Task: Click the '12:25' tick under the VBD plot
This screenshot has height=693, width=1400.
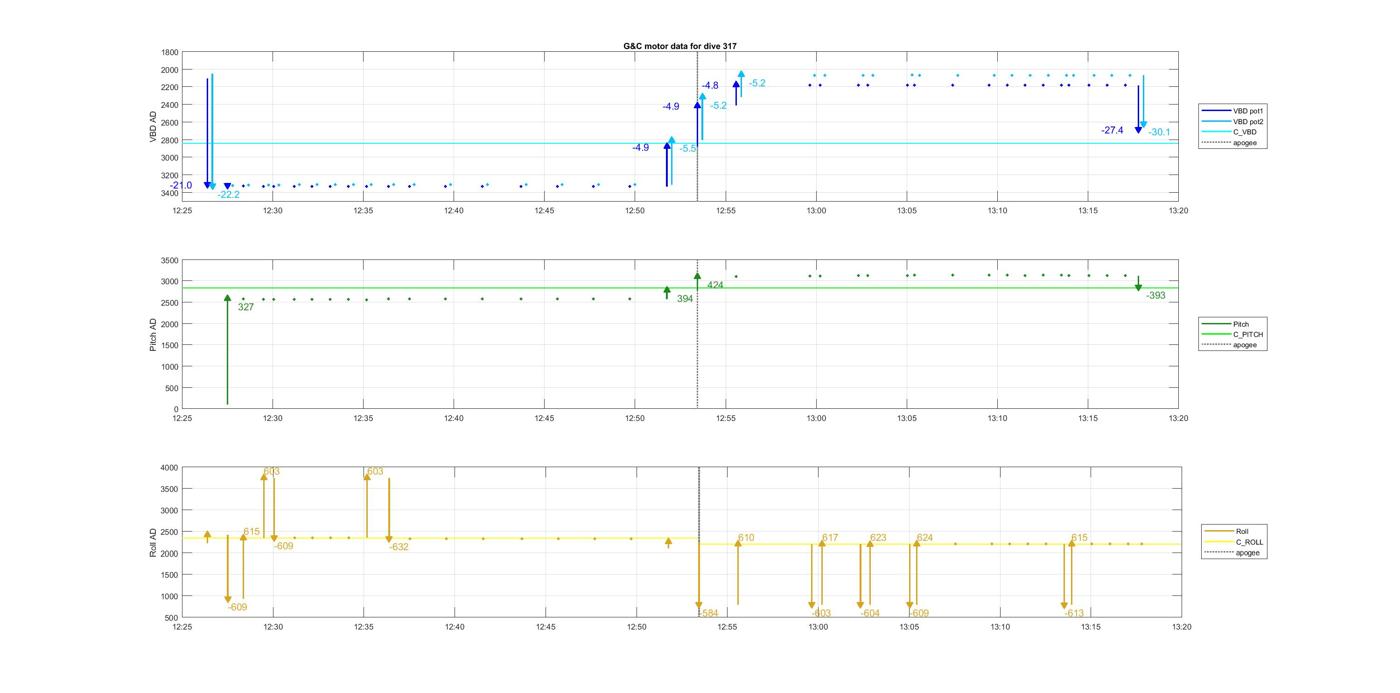Action: (x=182, y=210)
